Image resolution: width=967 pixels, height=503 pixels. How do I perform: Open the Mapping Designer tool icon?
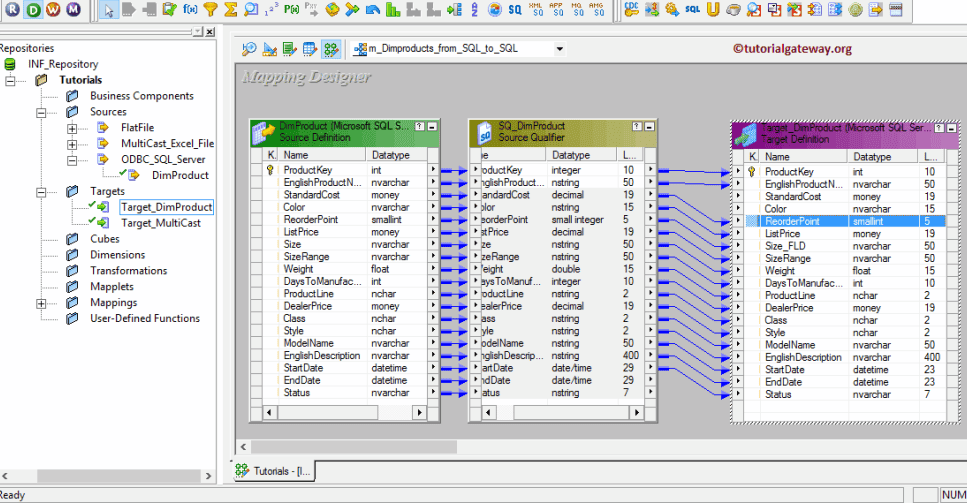pyautogui.click(x=331, y=48)
